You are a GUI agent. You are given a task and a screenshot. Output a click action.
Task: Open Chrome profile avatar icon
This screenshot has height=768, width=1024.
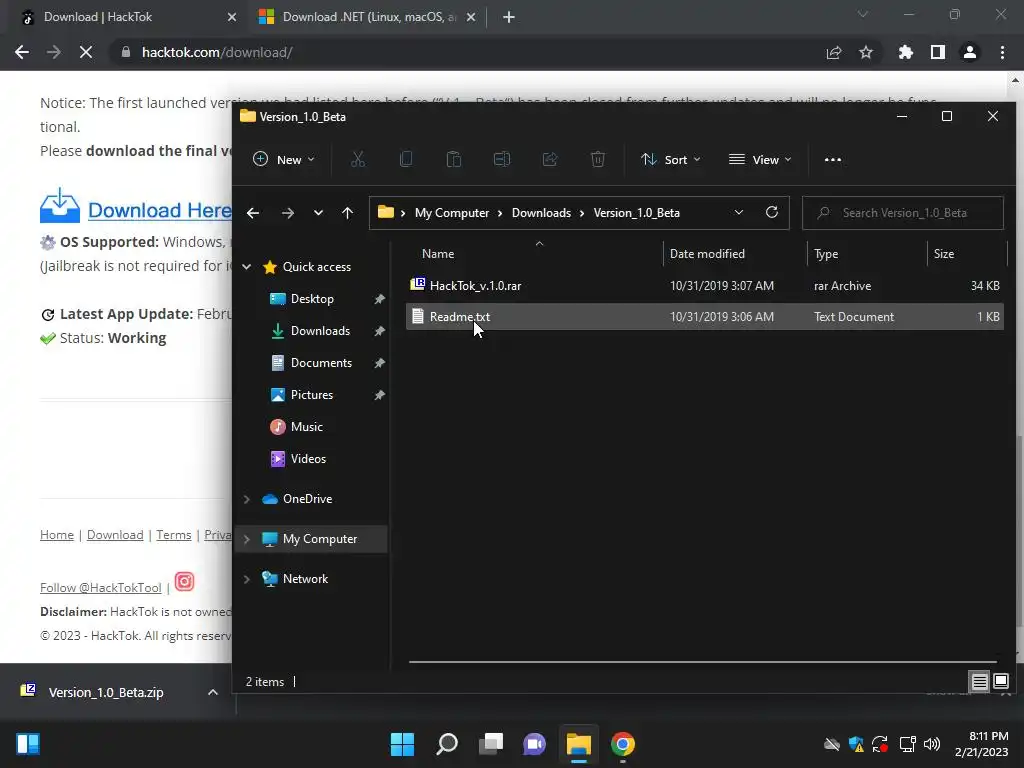[970, 52]
